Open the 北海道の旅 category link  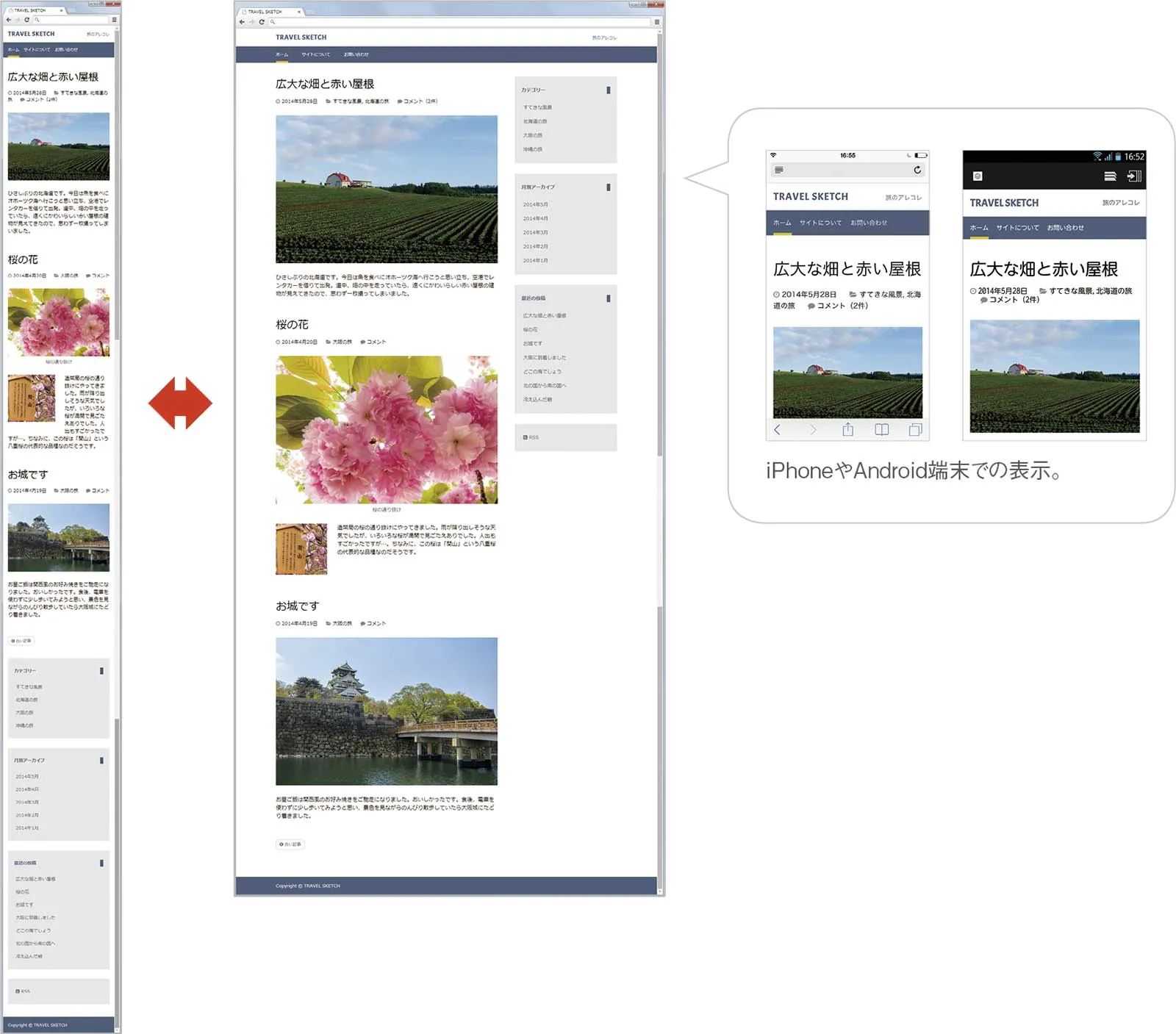[x=536, y=121]
